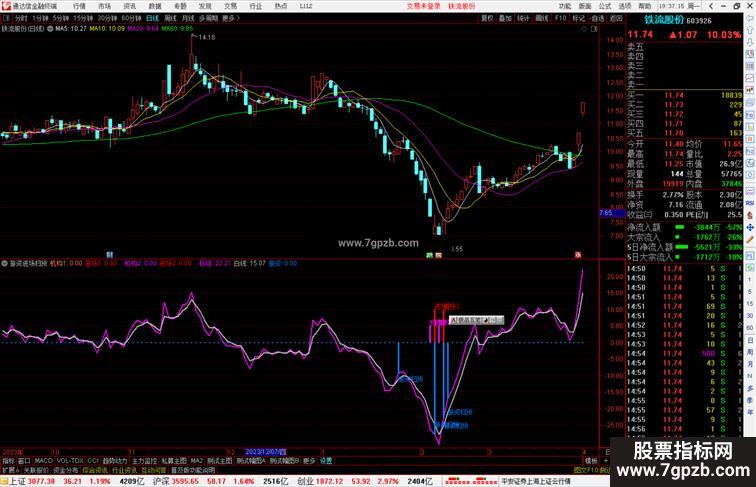Switch chart to 30分钟 period
The width and height of the screenshot is (756, 487).
coord(107,18)
